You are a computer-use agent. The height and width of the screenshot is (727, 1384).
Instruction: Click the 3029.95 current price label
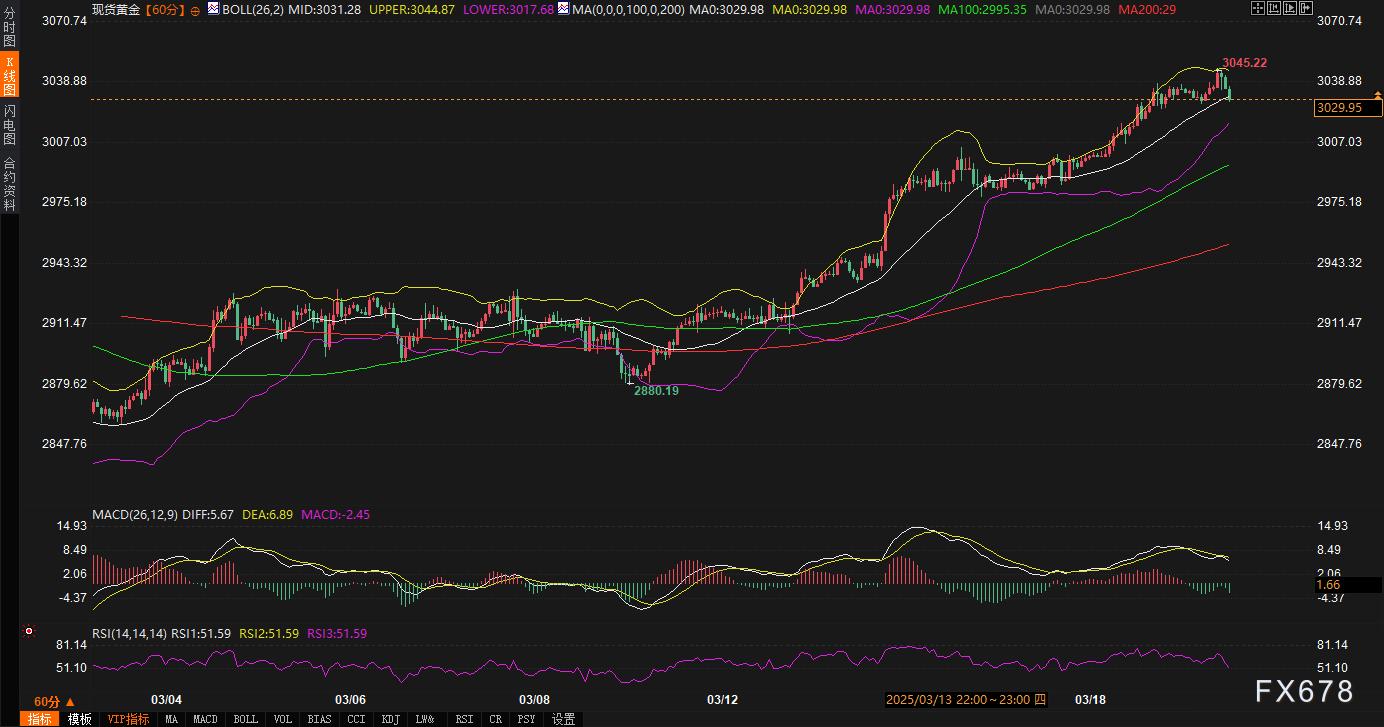1340,108
